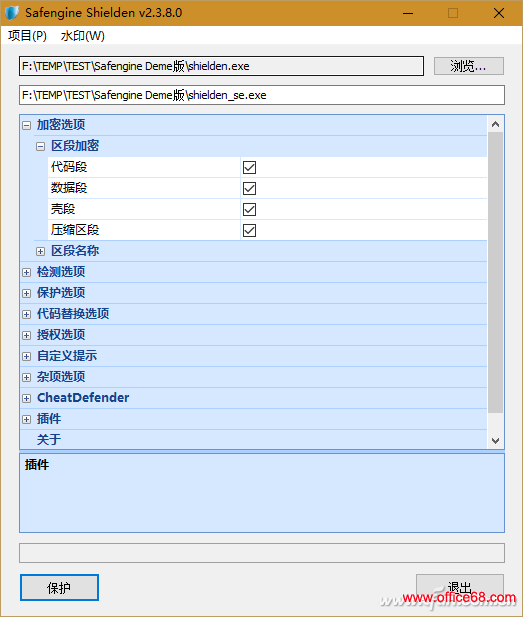The height and width of the screenshot is (617, 523).
Task: Uncheck the 壳段 checkbox
Action: coord(249,209)
